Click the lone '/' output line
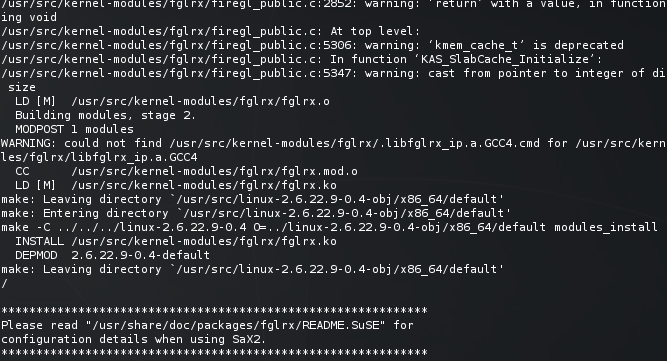The image size is (667, 361). (x=4, y=283)
